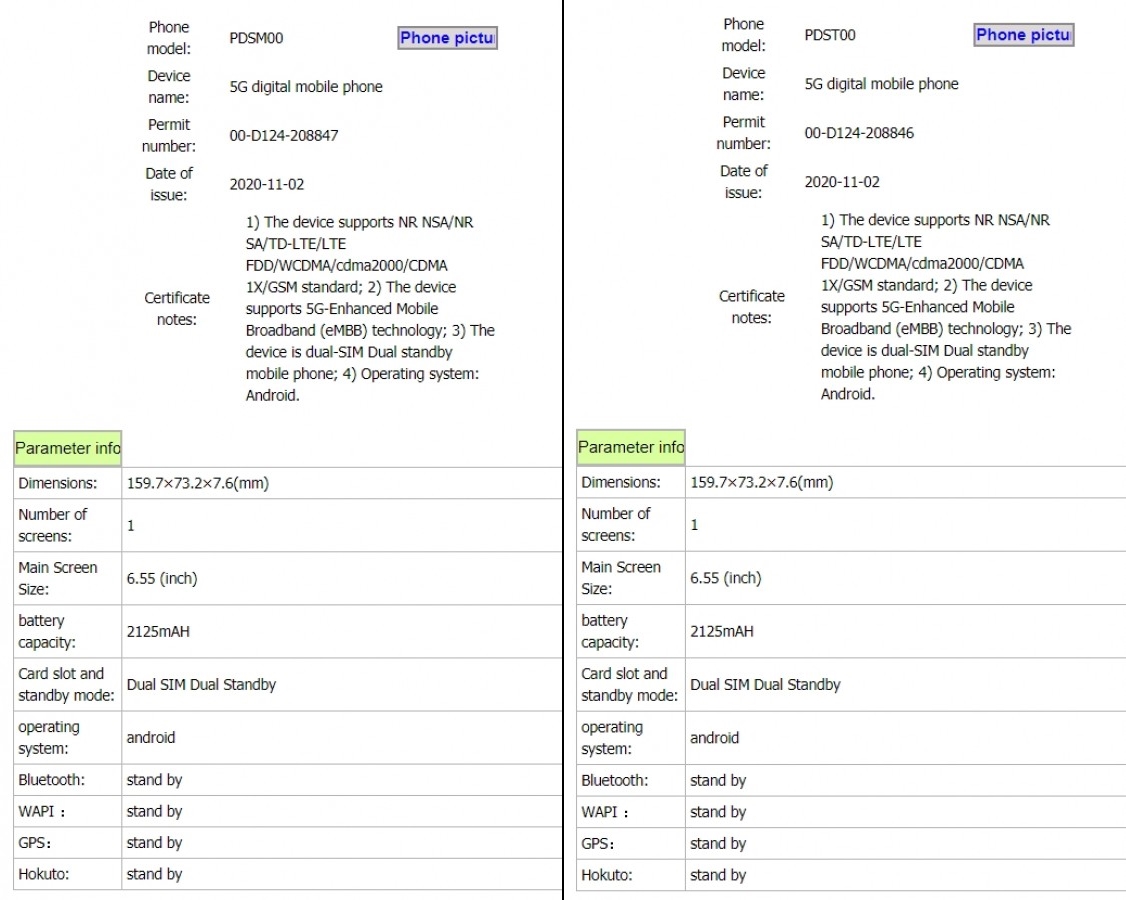Click the right panel's android operating system value

714,738
